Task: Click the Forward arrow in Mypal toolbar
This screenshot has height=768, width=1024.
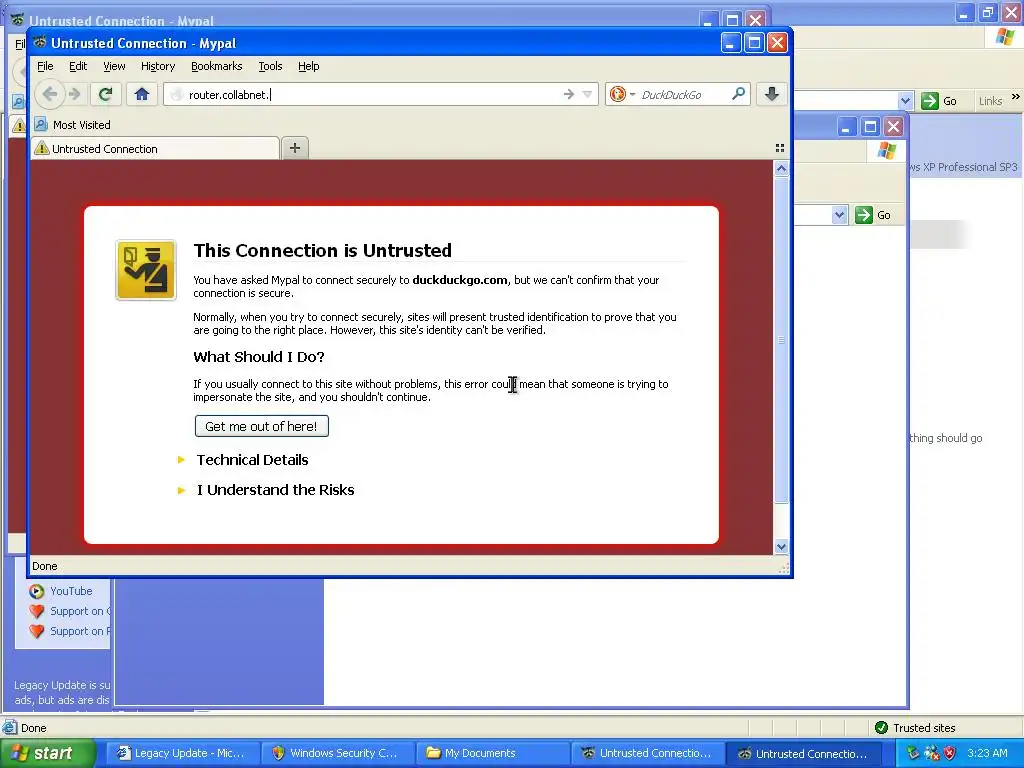Action: pyautogui.click(x=75, y=94)
